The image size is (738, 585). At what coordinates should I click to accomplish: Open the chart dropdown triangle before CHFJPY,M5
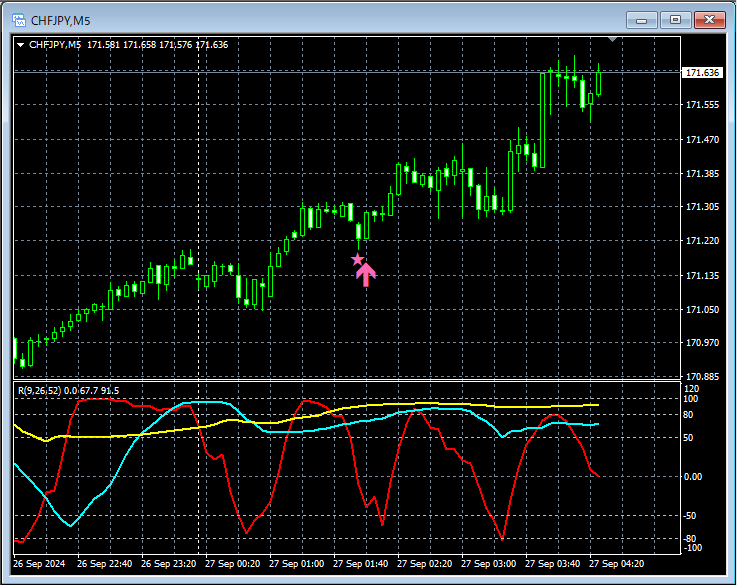tap(21, 45)
